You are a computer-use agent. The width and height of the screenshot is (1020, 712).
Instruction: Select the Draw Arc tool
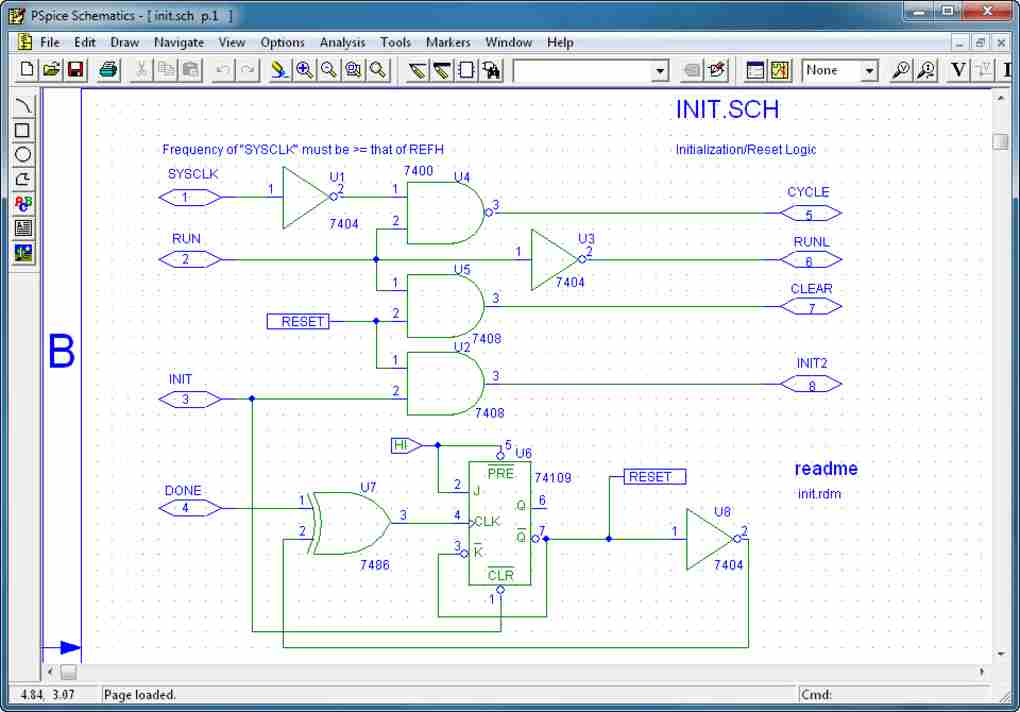pos(23,105)
